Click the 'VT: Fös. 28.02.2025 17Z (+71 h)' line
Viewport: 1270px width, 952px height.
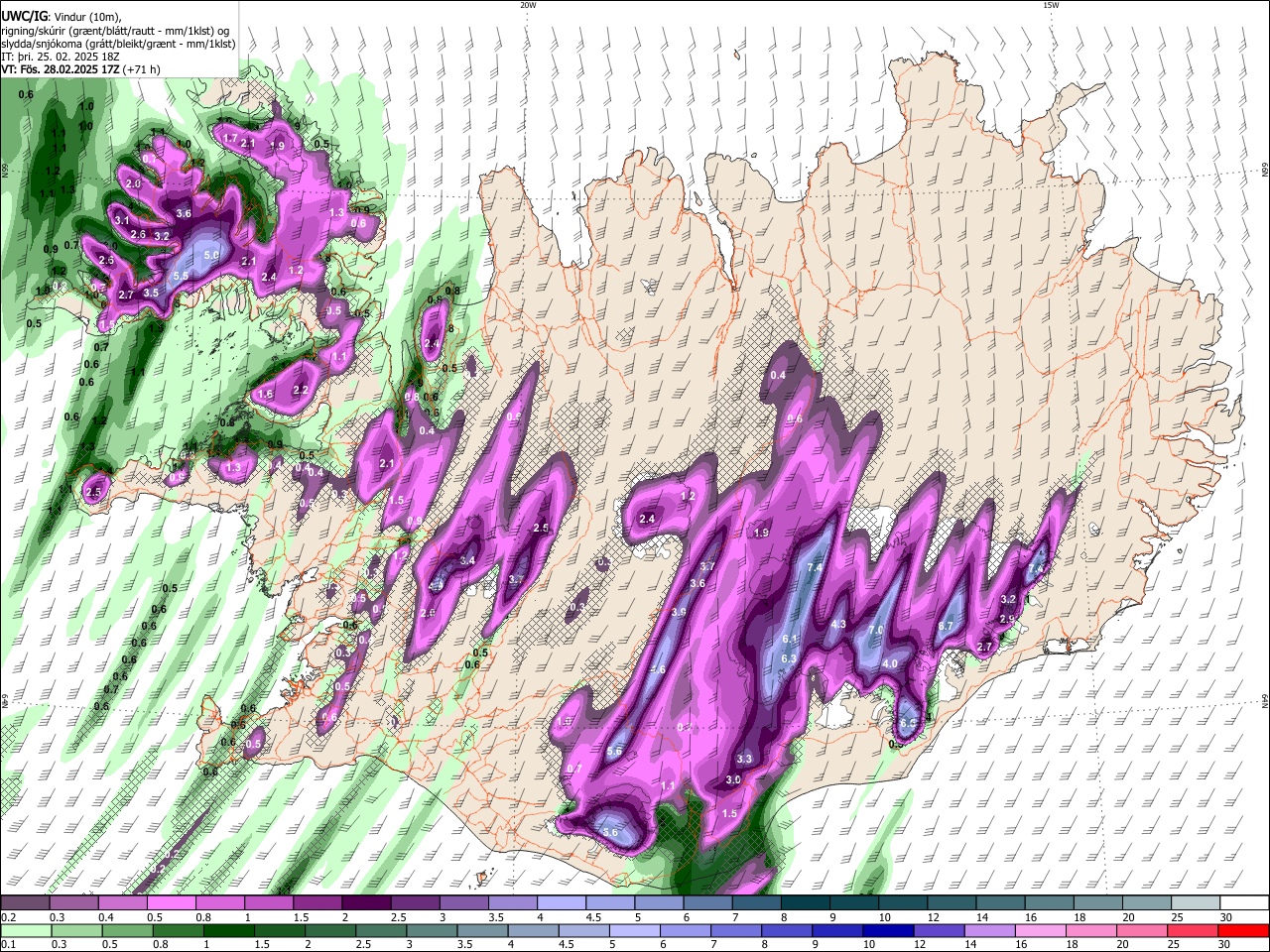click(81, 69)
